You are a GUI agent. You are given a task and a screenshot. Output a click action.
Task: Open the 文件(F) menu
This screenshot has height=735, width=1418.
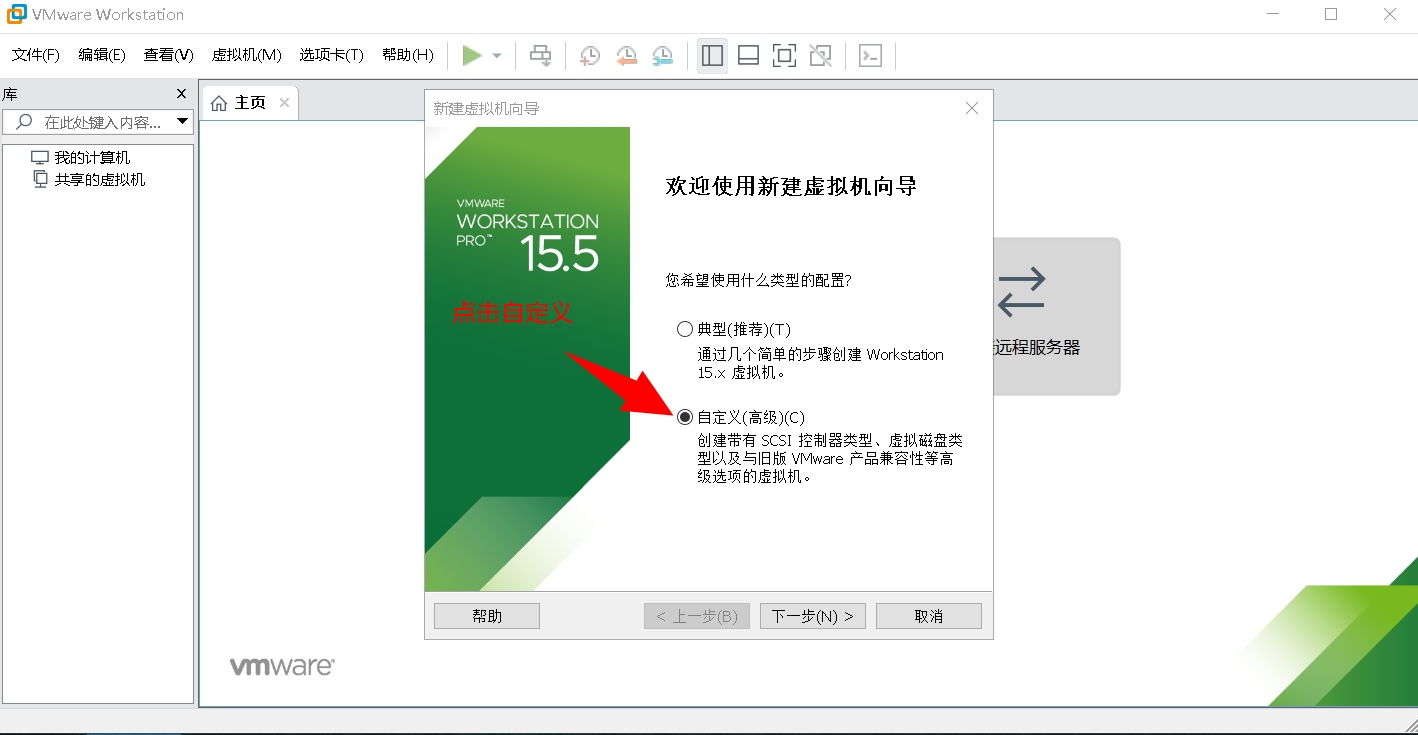point(36,55)
